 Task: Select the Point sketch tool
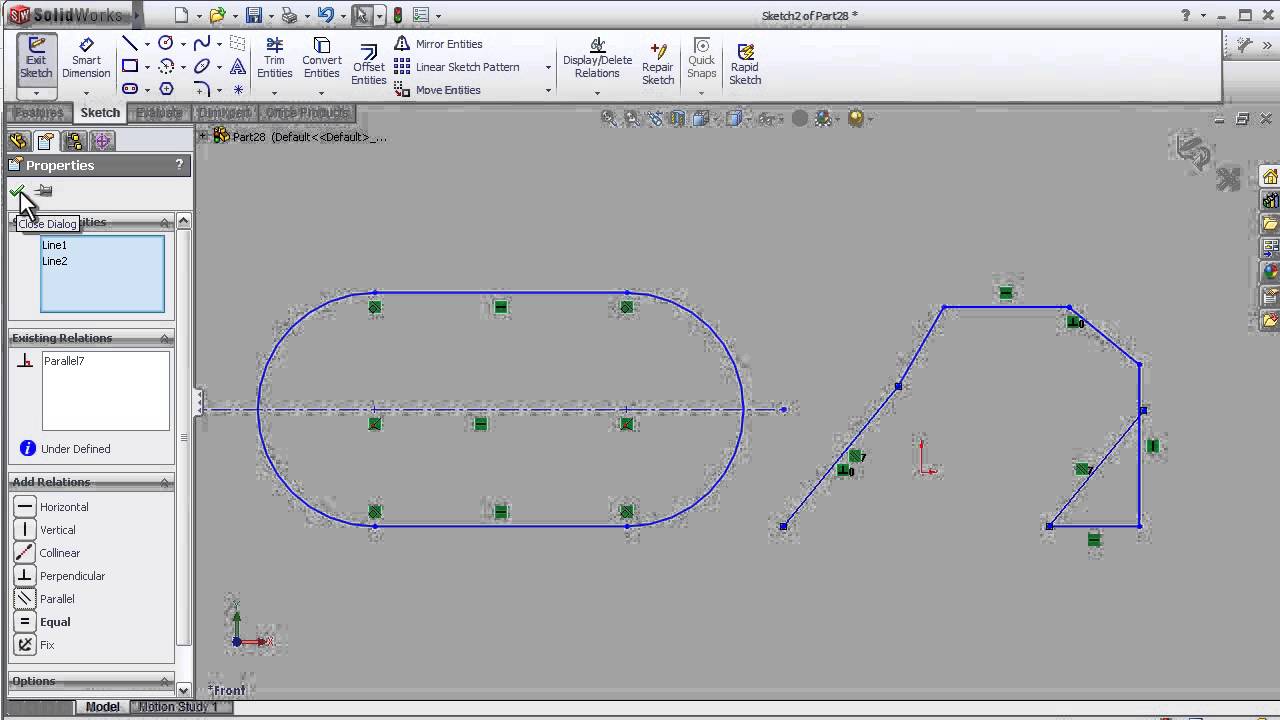238,89
